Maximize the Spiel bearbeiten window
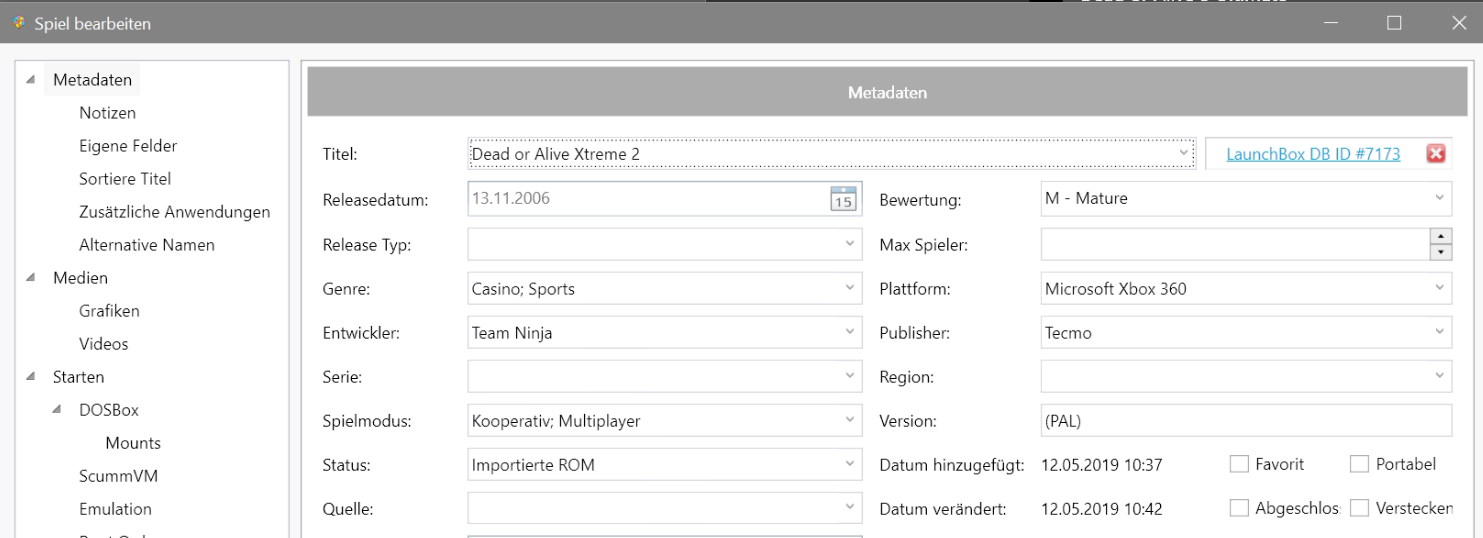 tap(1394, 22)
